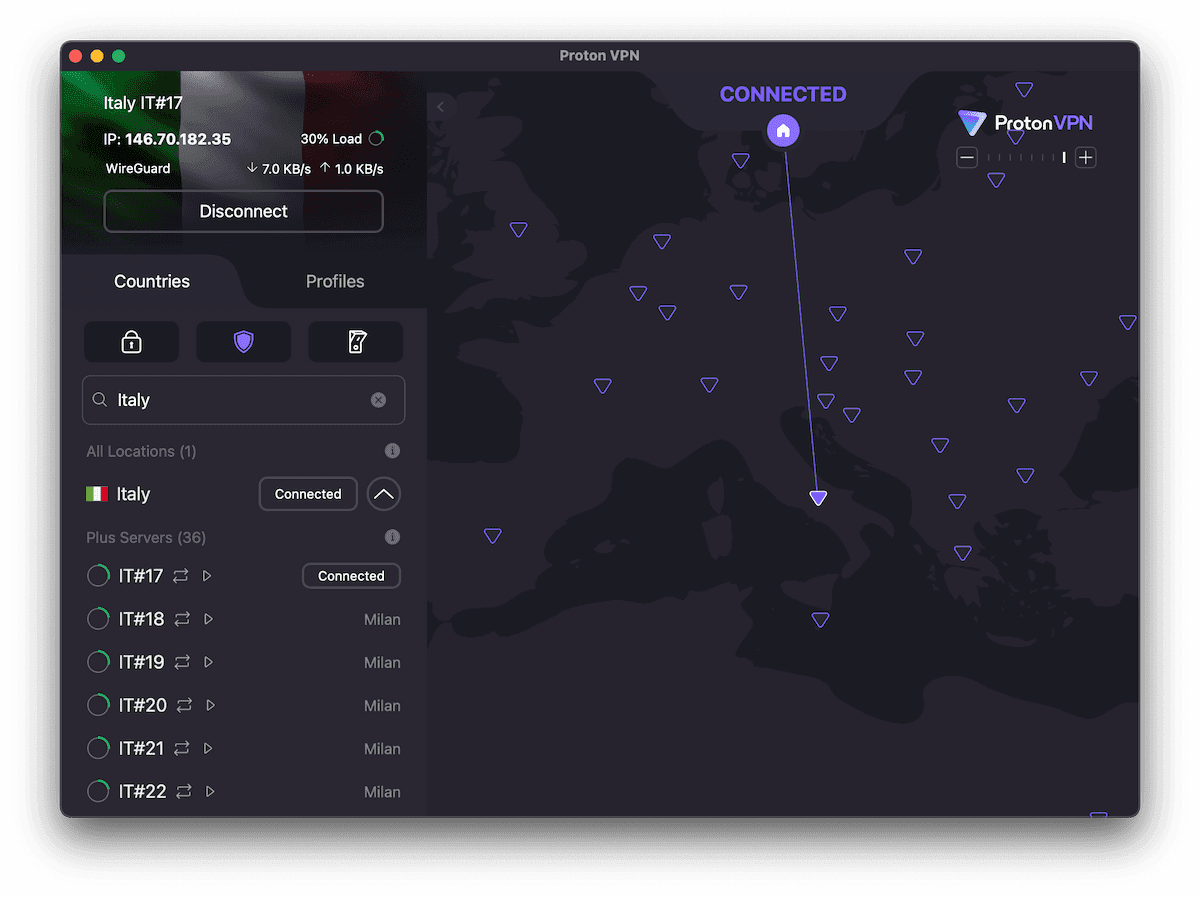Select the IT#22 server name
Image resolution: width=1200 pixels, height=897 pixels.
pos(143,791)
